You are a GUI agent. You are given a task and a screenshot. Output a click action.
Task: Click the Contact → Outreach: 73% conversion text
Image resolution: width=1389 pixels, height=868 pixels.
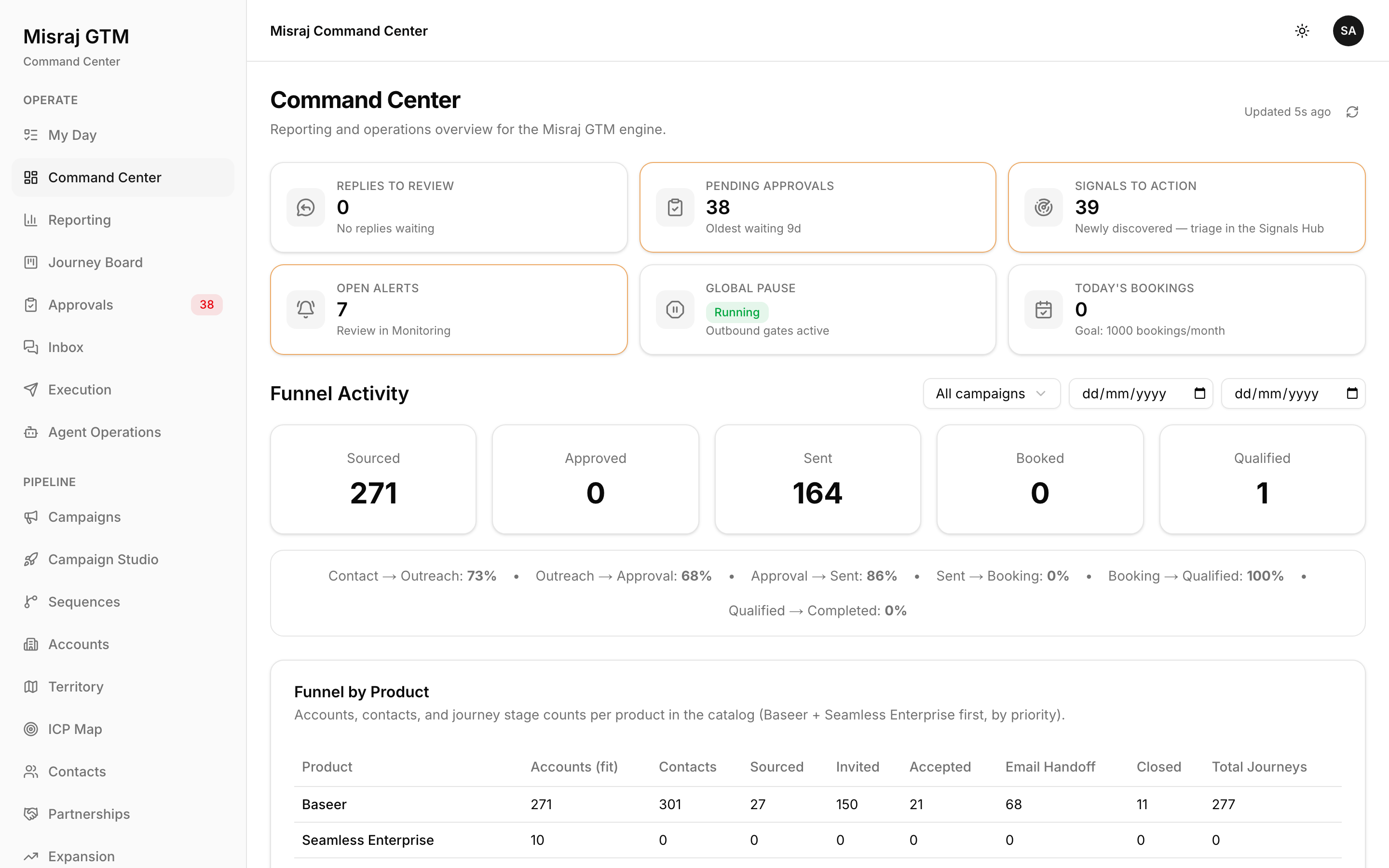(x=412, y=576)
